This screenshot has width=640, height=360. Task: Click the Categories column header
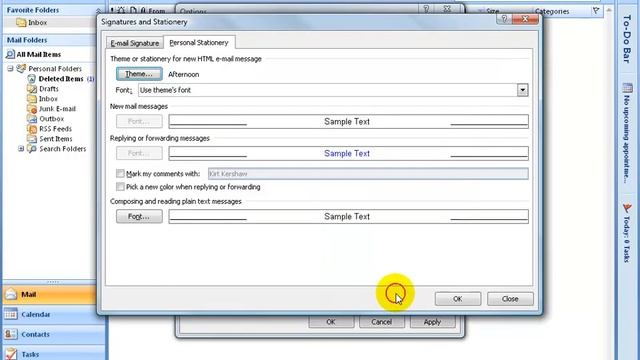(552, 11)
